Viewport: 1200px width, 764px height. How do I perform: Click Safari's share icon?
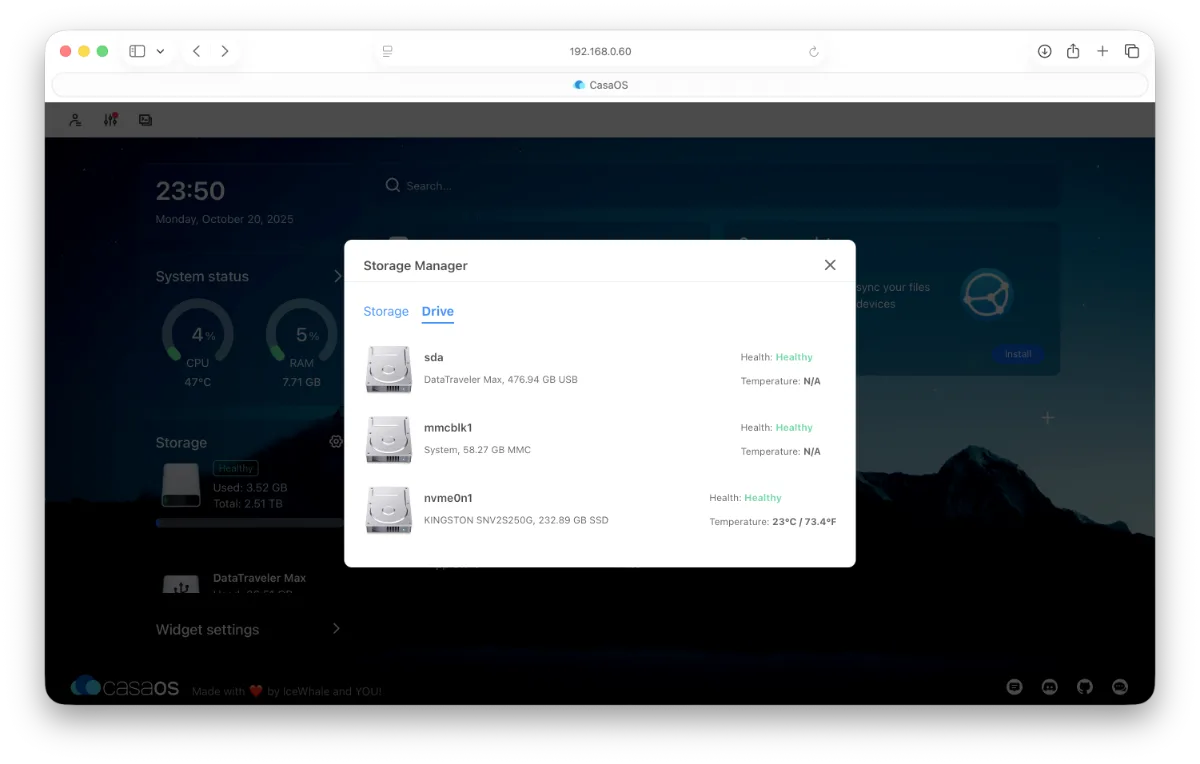1073,51
